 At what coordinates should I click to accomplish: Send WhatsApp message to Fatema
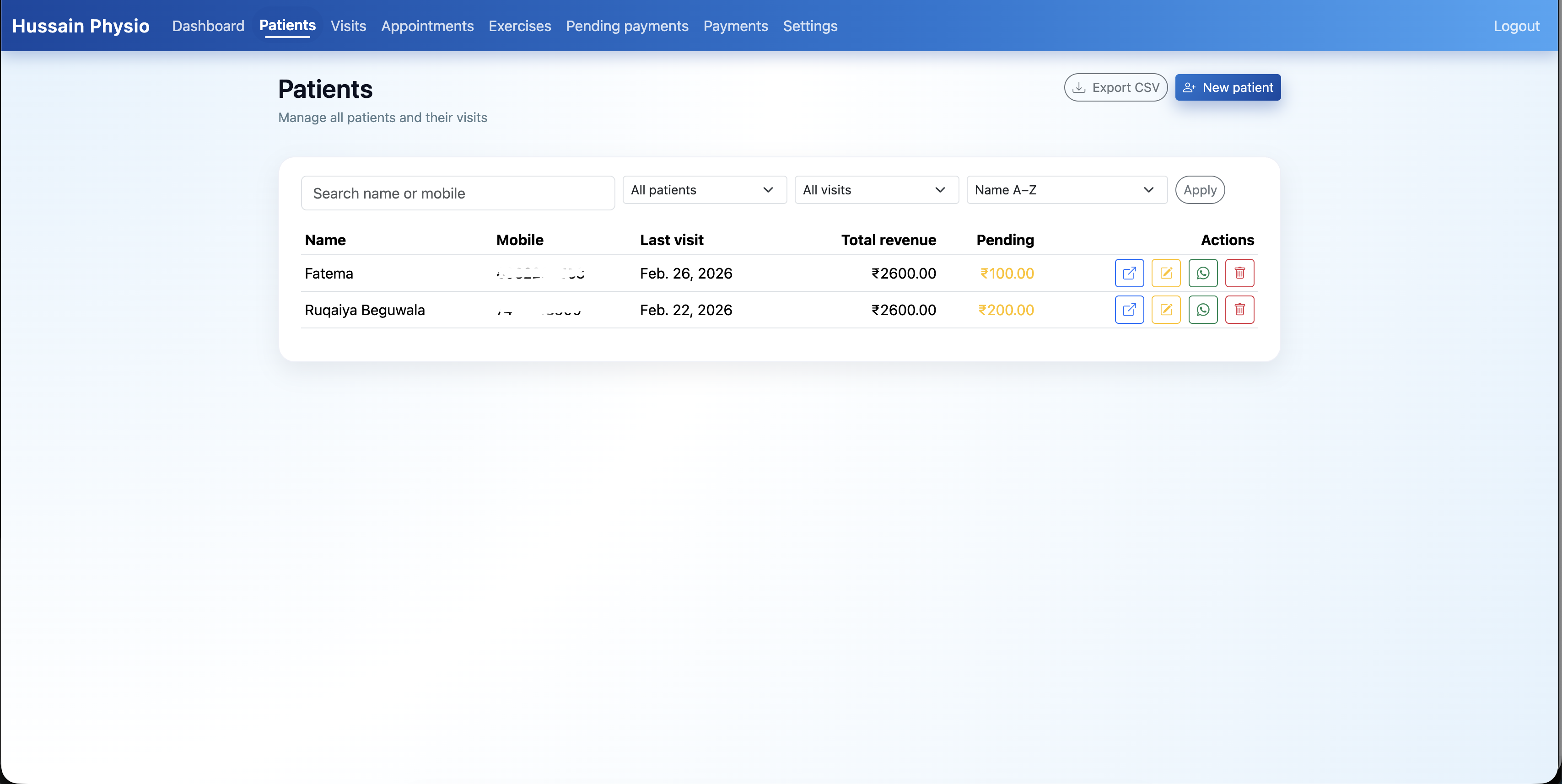click(x=1202, y=273)
